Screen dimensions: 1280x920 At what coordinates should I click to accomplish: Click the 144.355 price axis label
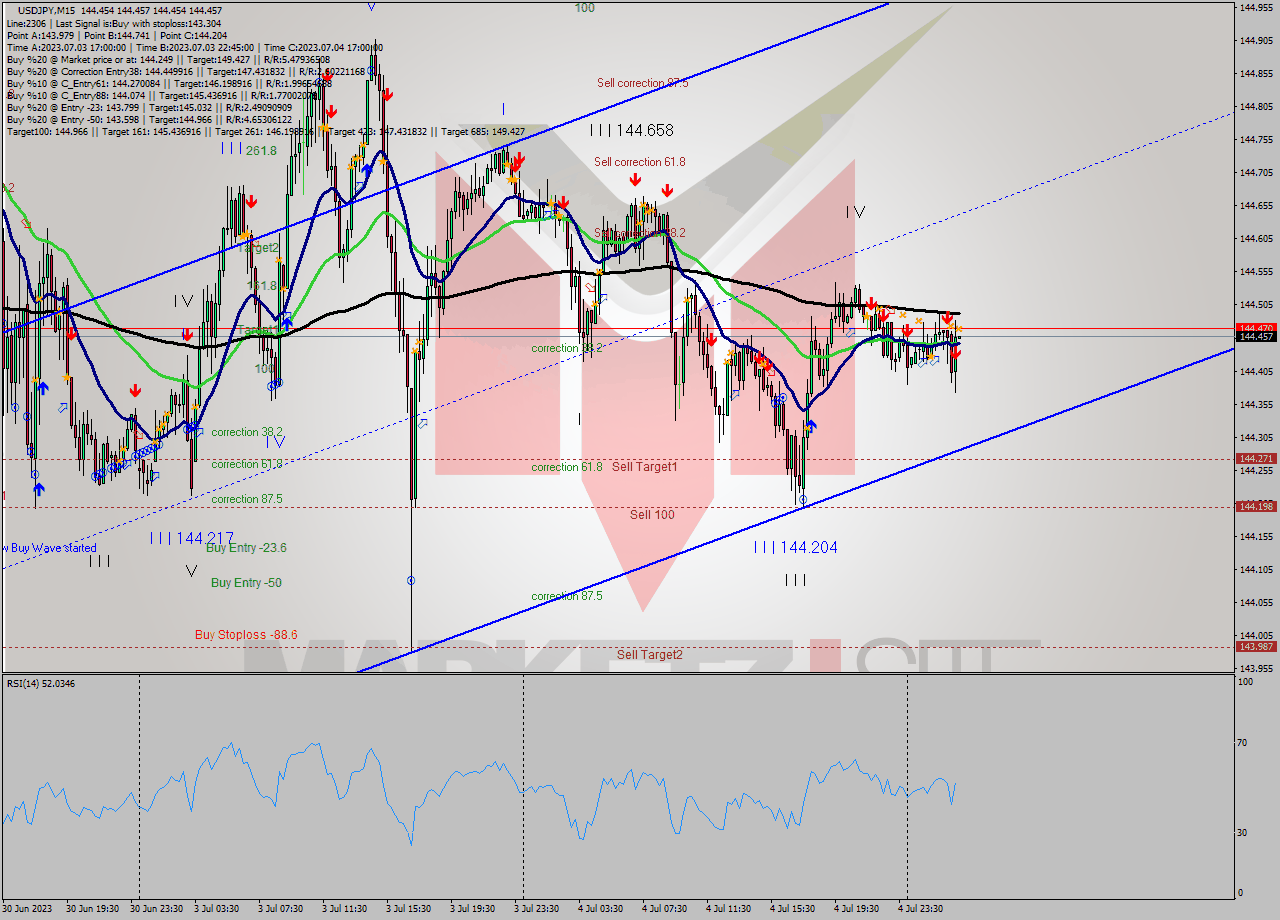tap(1256, 405)
